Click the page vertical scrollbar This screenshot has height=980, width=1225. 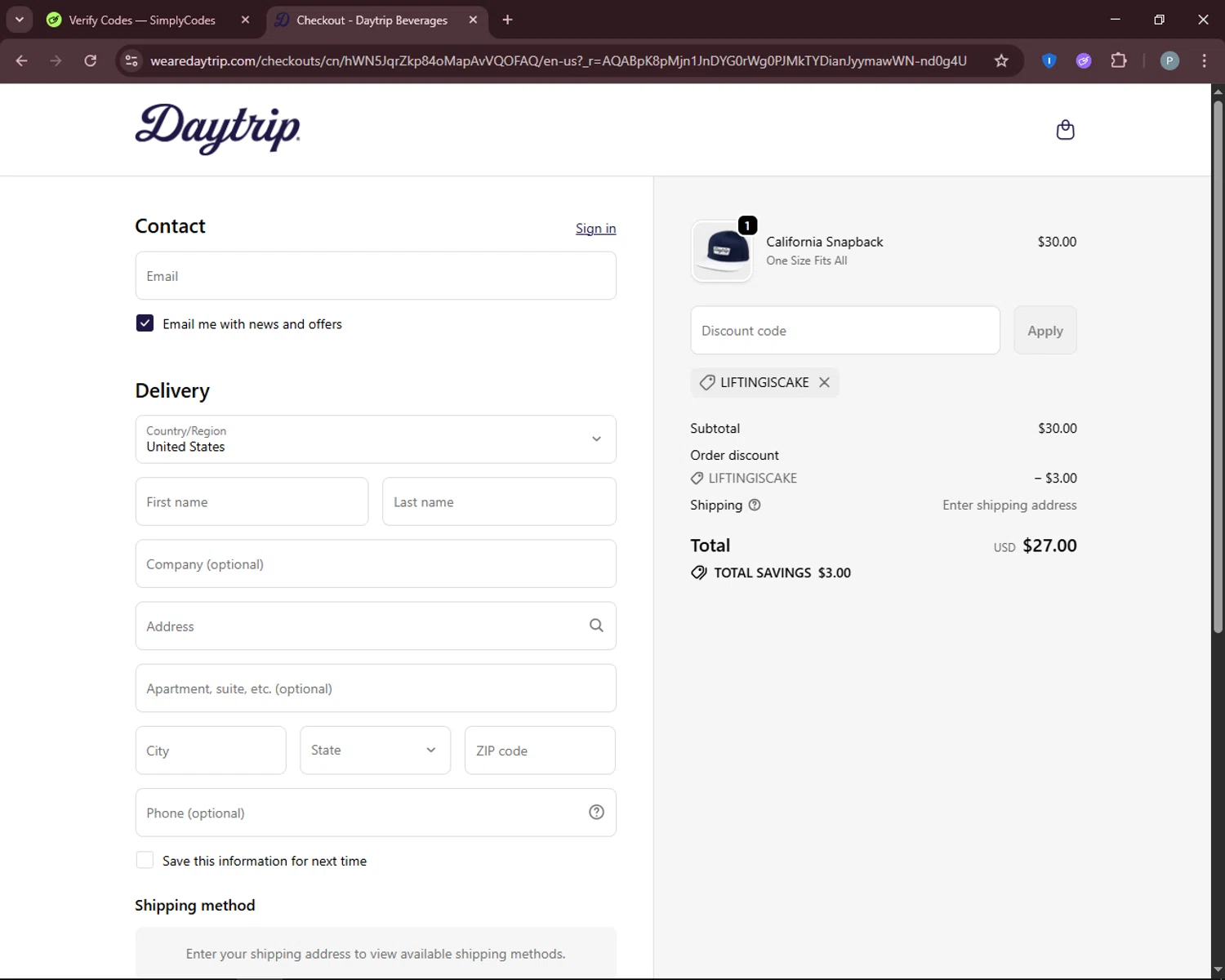[x=1218, y=366]
